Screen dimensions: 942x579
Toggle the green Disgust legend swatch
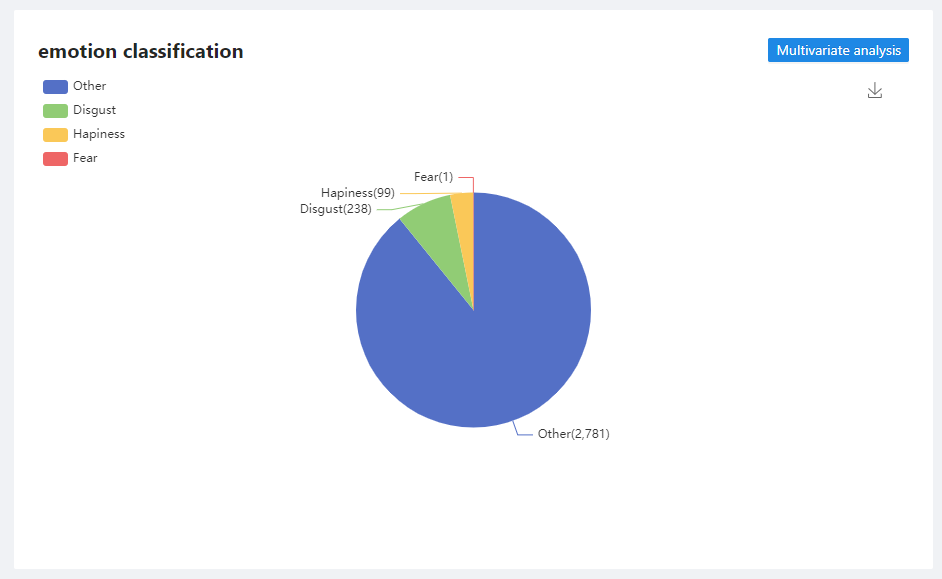(x=55, y=110)
